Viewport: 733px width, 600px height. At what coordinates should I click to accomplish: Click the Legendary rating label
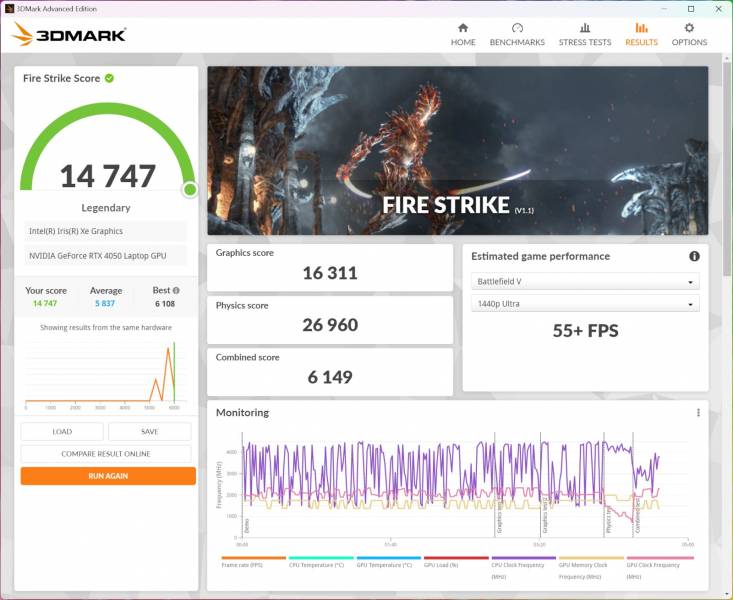(x=106, y=208)
